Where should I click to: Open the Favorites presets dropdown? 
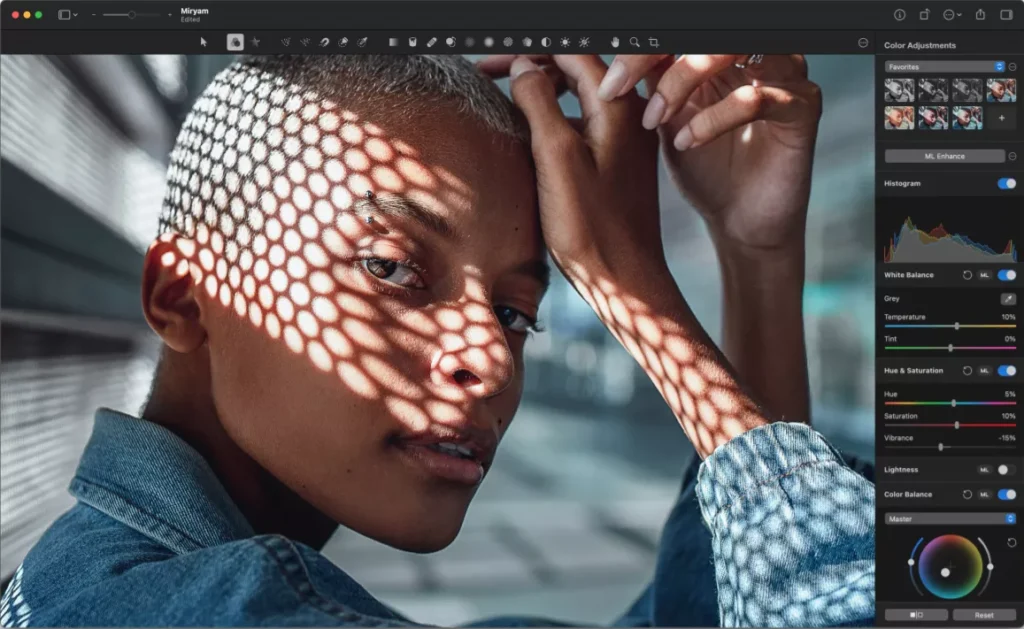tap(944, 67)
